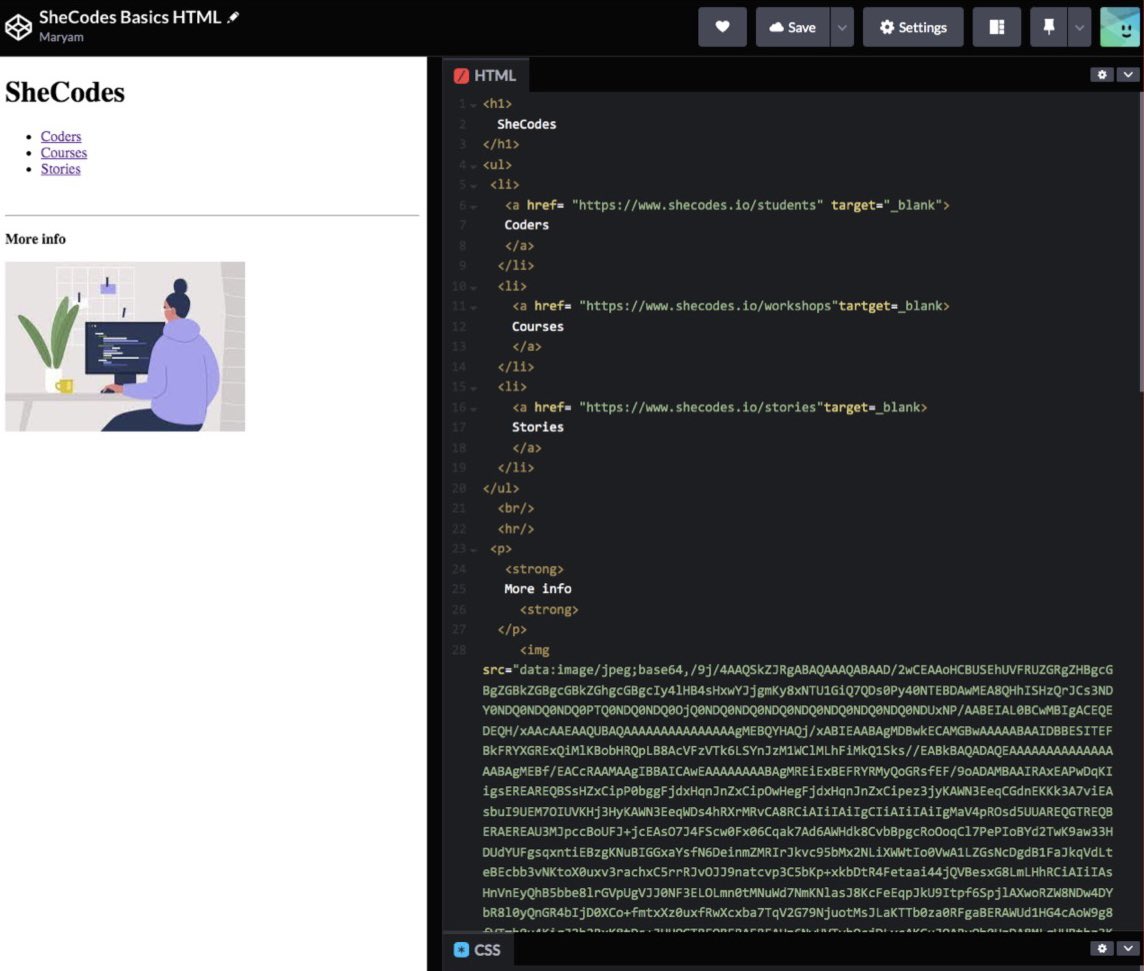Collapse the anchor fold arrow on line 16

click(x=473, y=409)
